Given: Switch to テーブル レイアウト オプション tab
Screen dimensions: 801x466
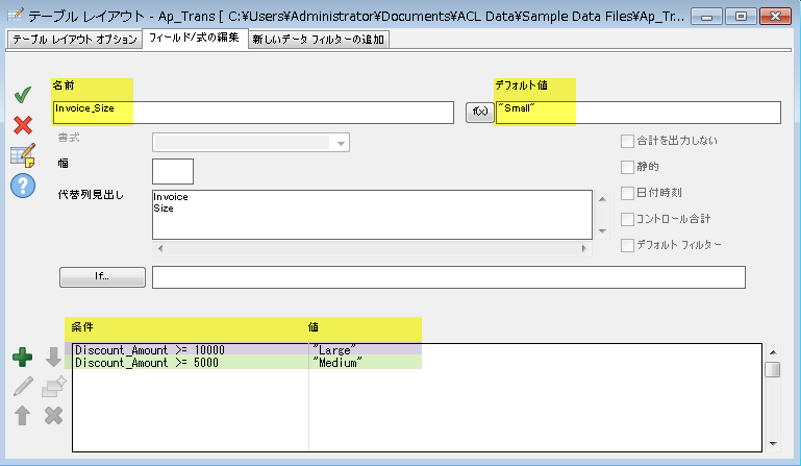Looking at the screenshot, I should [73, 39].
